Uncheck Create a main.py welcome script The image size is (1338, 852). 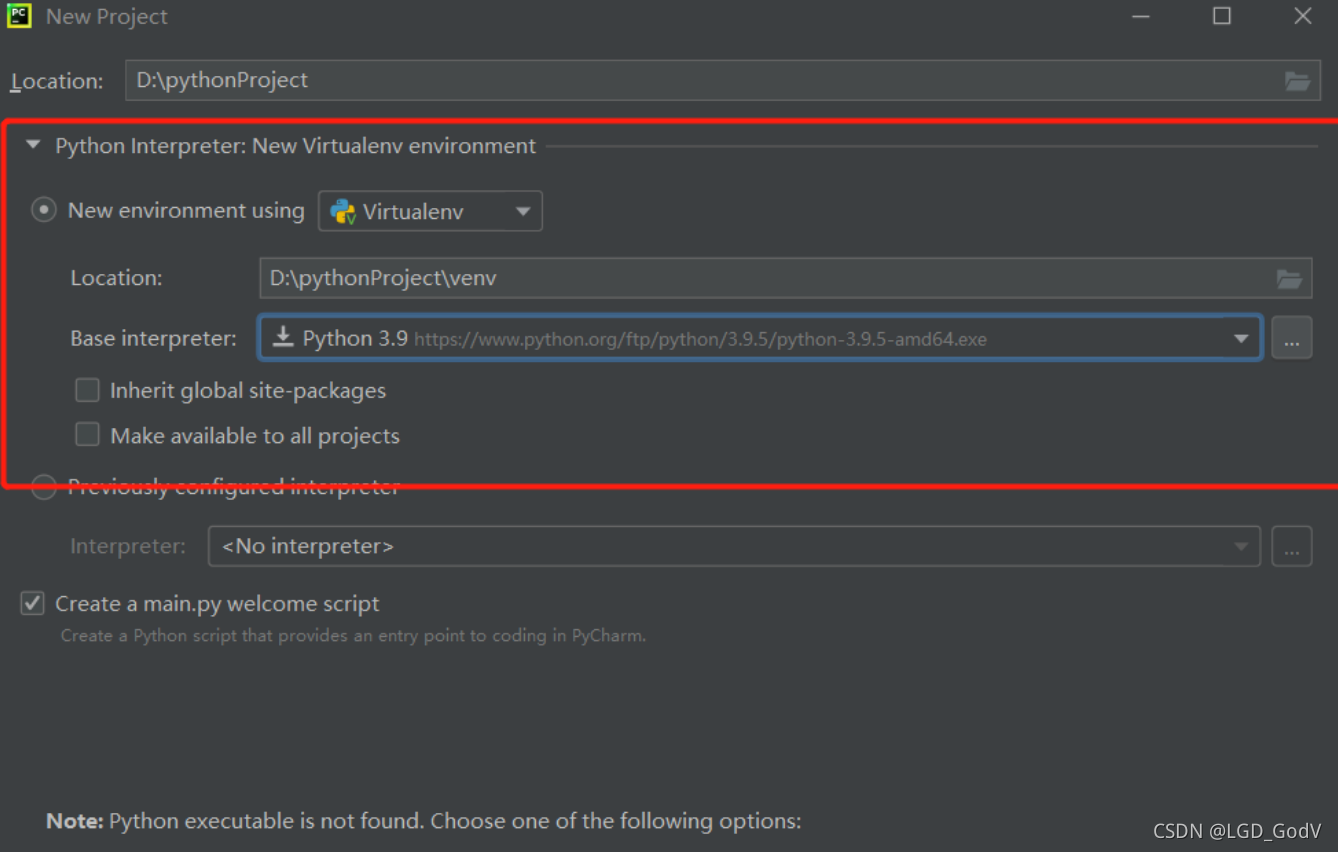click(33, 603)
